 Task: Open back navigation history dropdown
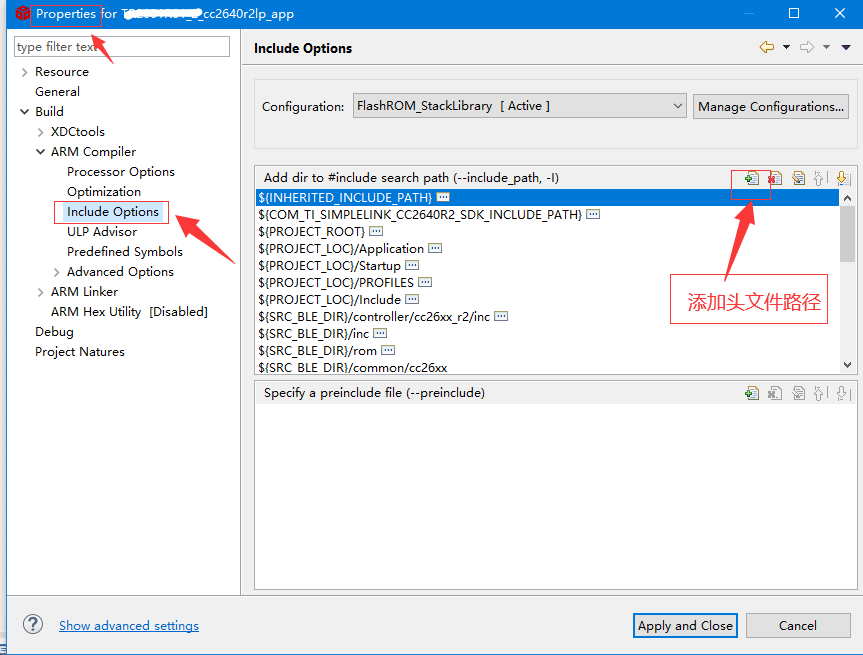[786, 47]
